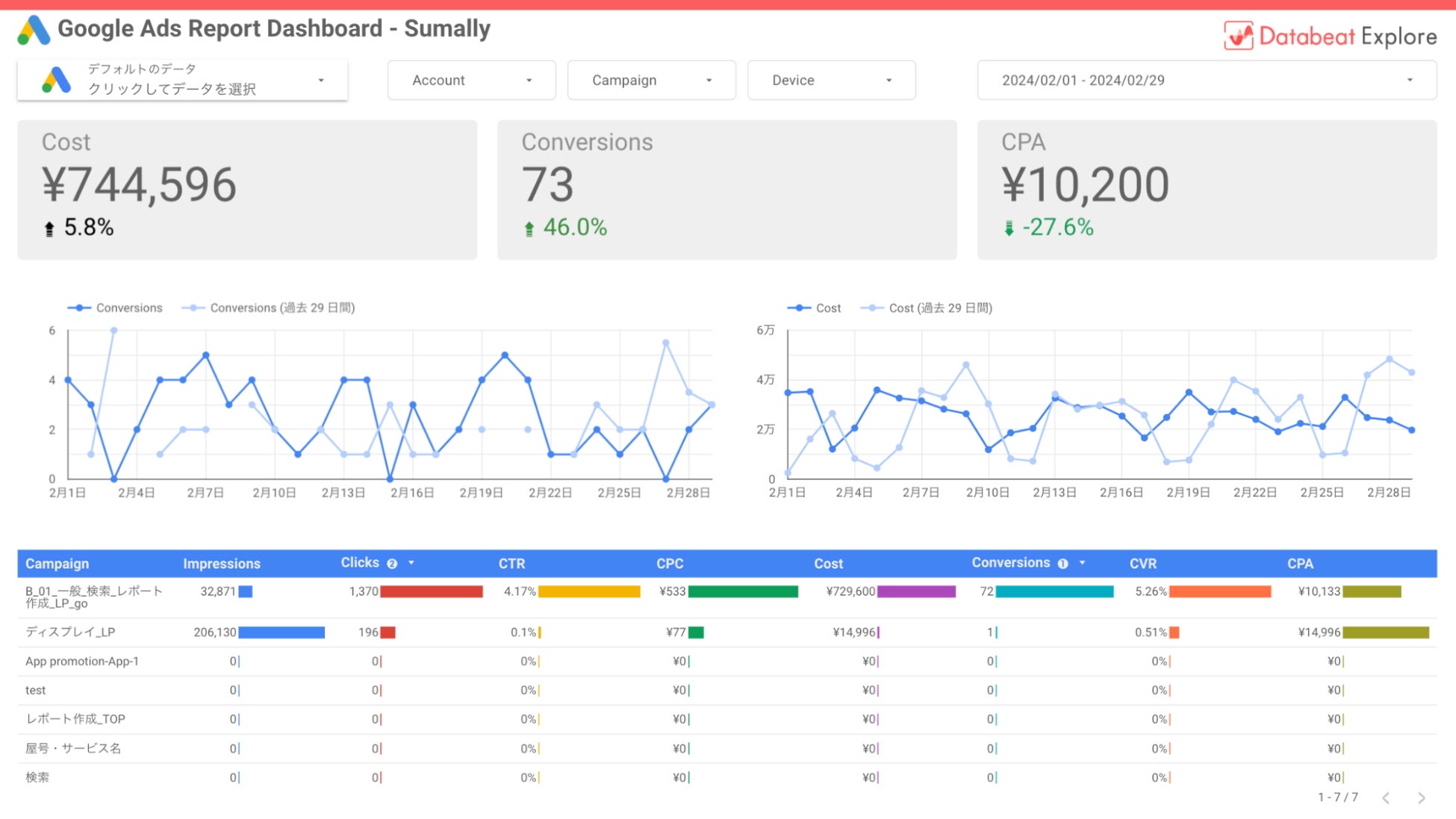
Task: Sort table by Impressions column header
Action: click(x=222, y=564)
